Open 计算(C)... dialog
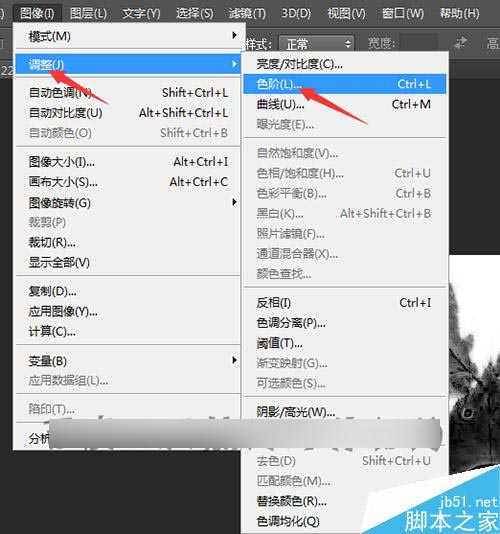 [x=128, y=331]
